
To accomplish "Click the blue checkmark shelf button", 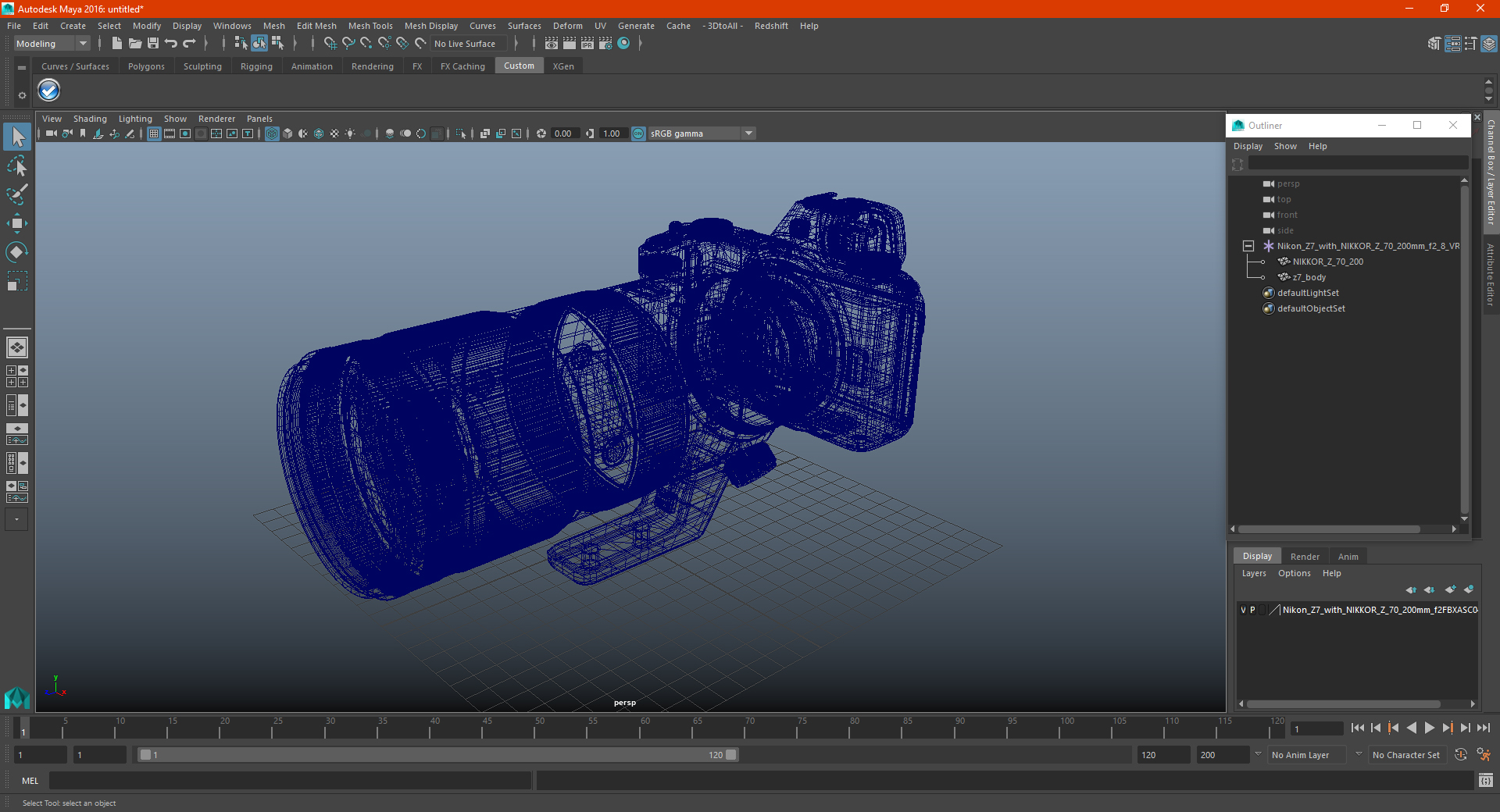I will [x=49, y=91].
